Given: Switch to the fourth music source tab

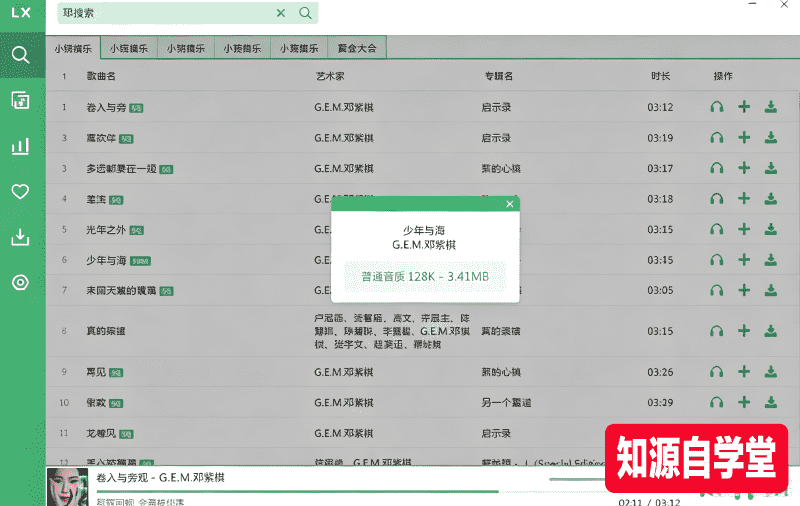Looking at the screenshot, I should point(242,48).
